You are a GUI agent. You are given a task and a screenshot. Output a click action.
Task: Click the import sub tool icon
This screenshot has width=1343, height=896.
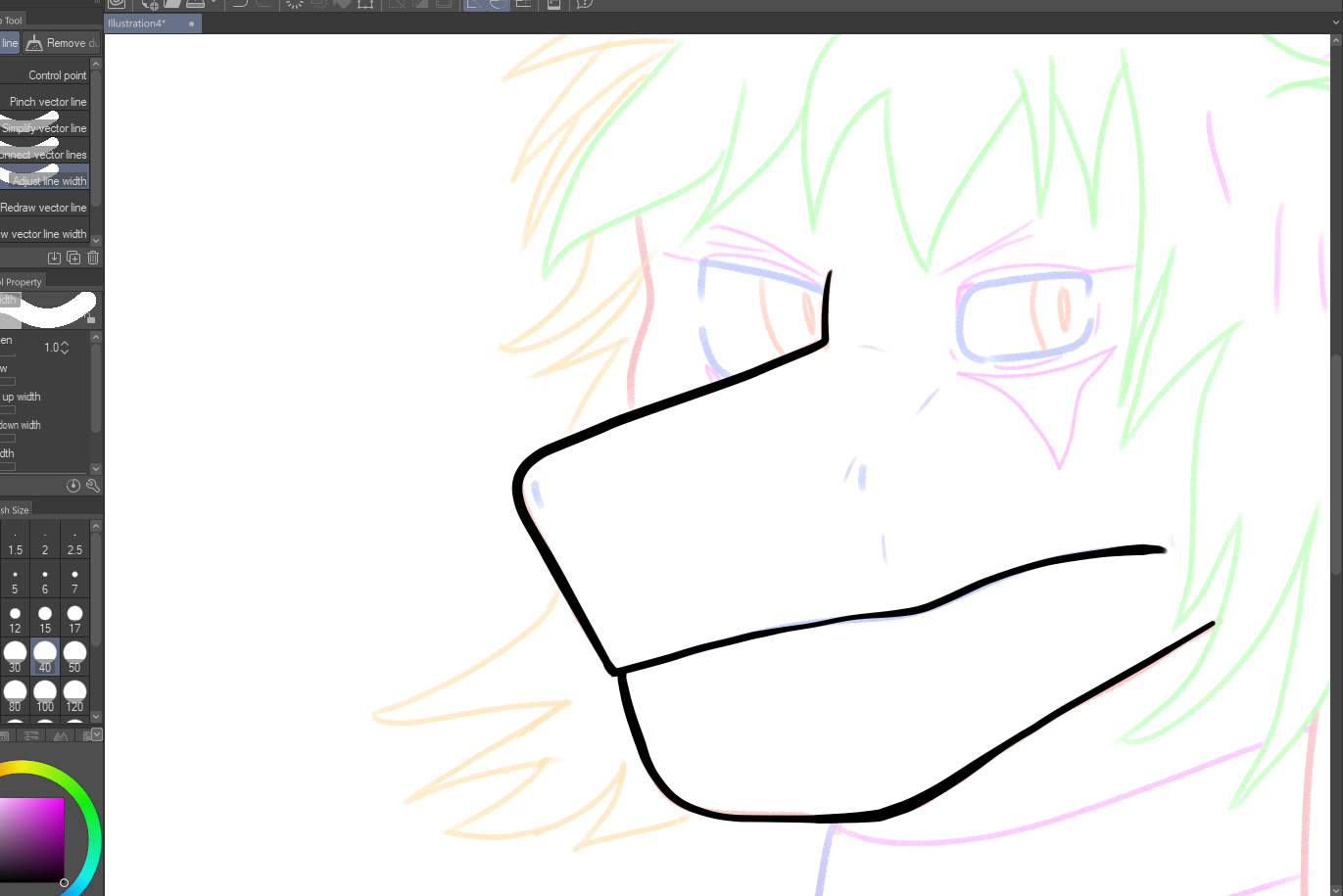(54, 258)
